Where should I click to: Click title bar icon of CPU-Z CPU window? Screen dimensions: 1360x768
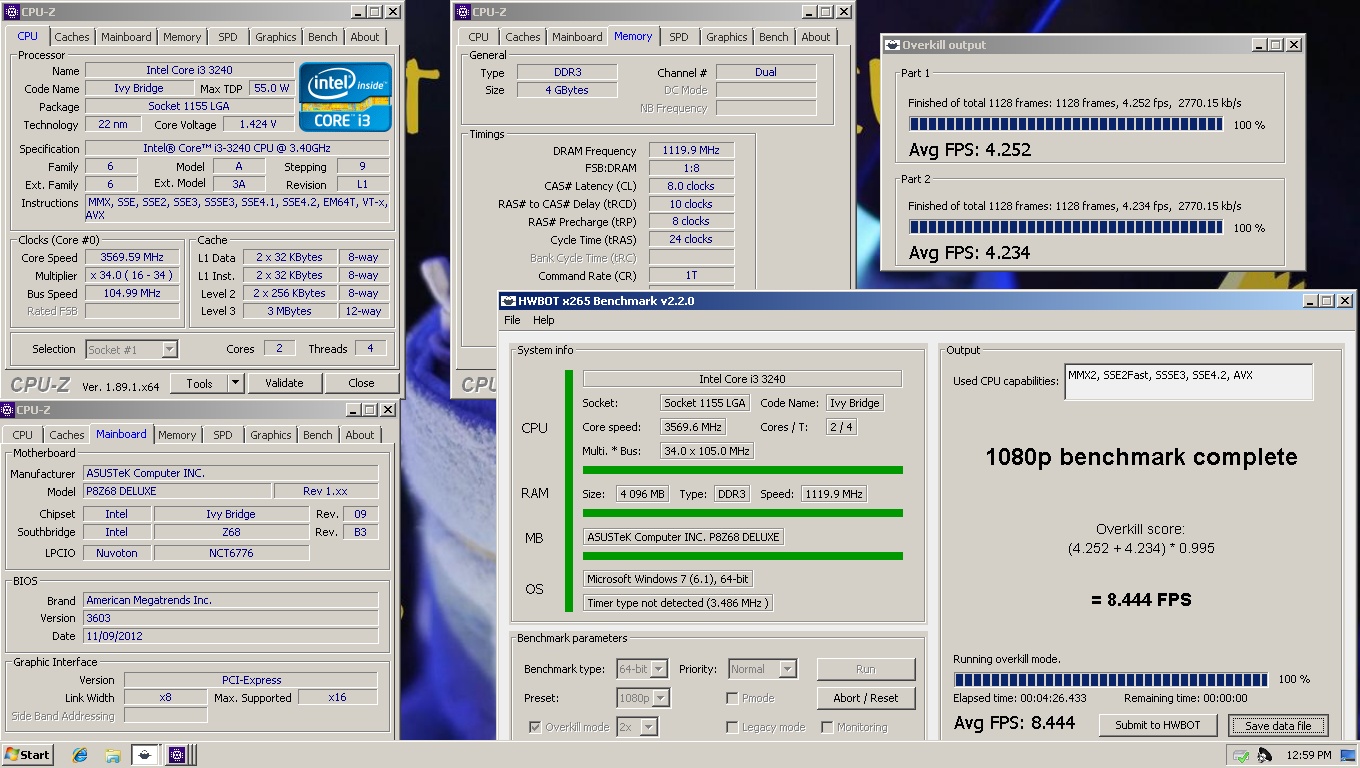tap(11, 12)
